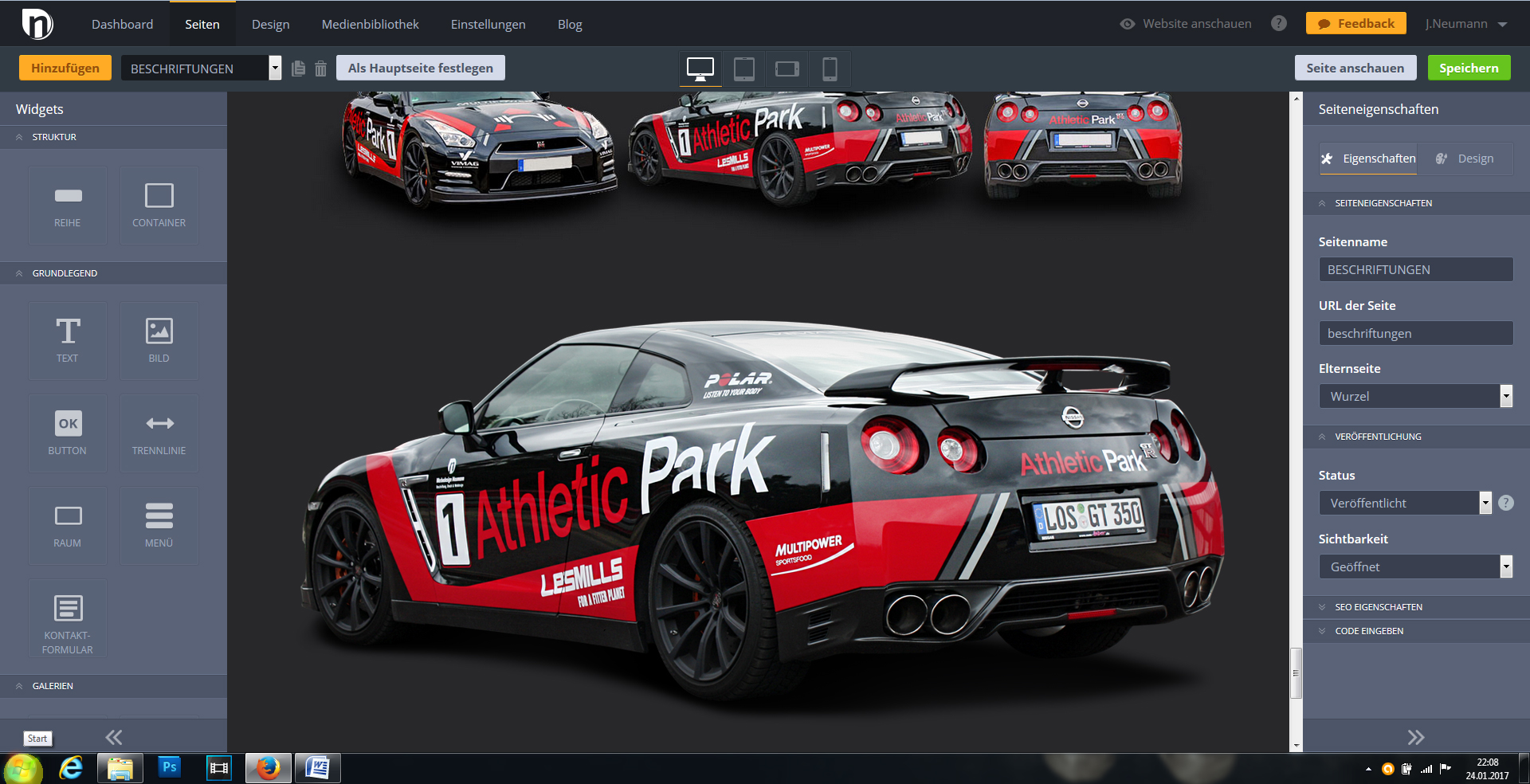Click the green Speichern button

(x=1468, y=69)
